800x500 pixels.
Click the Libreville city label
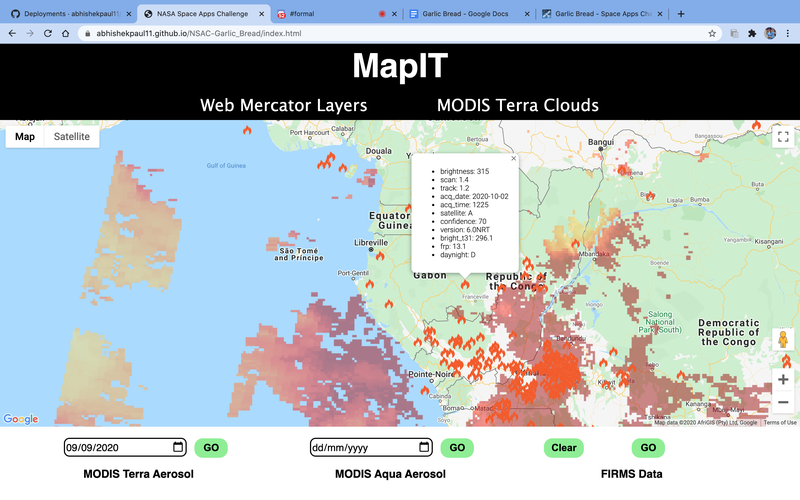[371, 242]
